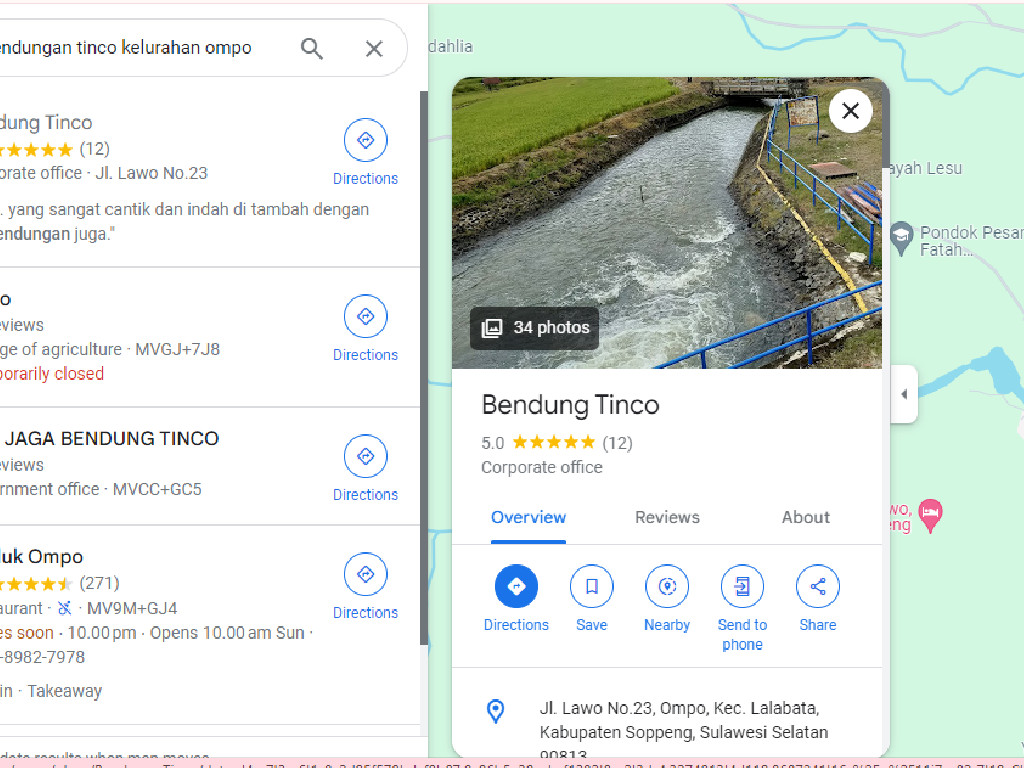Switch to the Reviews tab

(667, 517)
